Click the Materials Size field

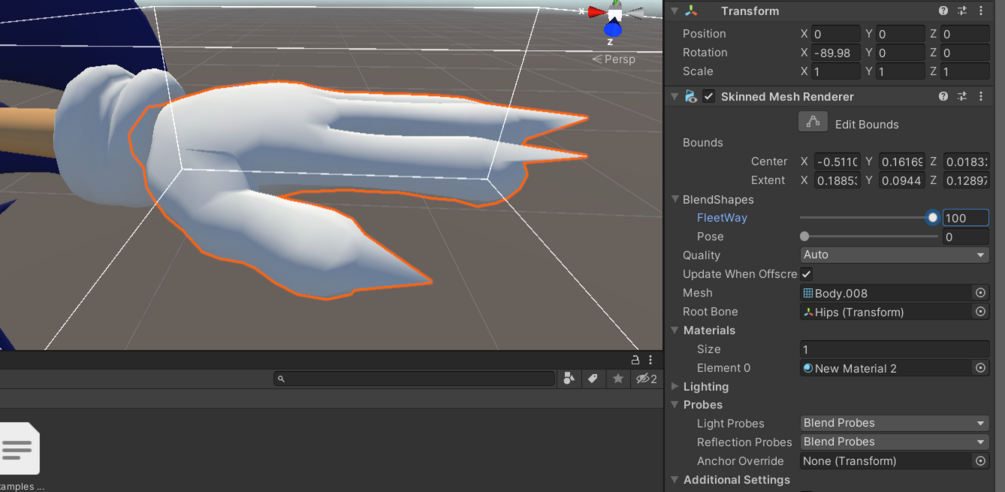[x=894, y=350]
